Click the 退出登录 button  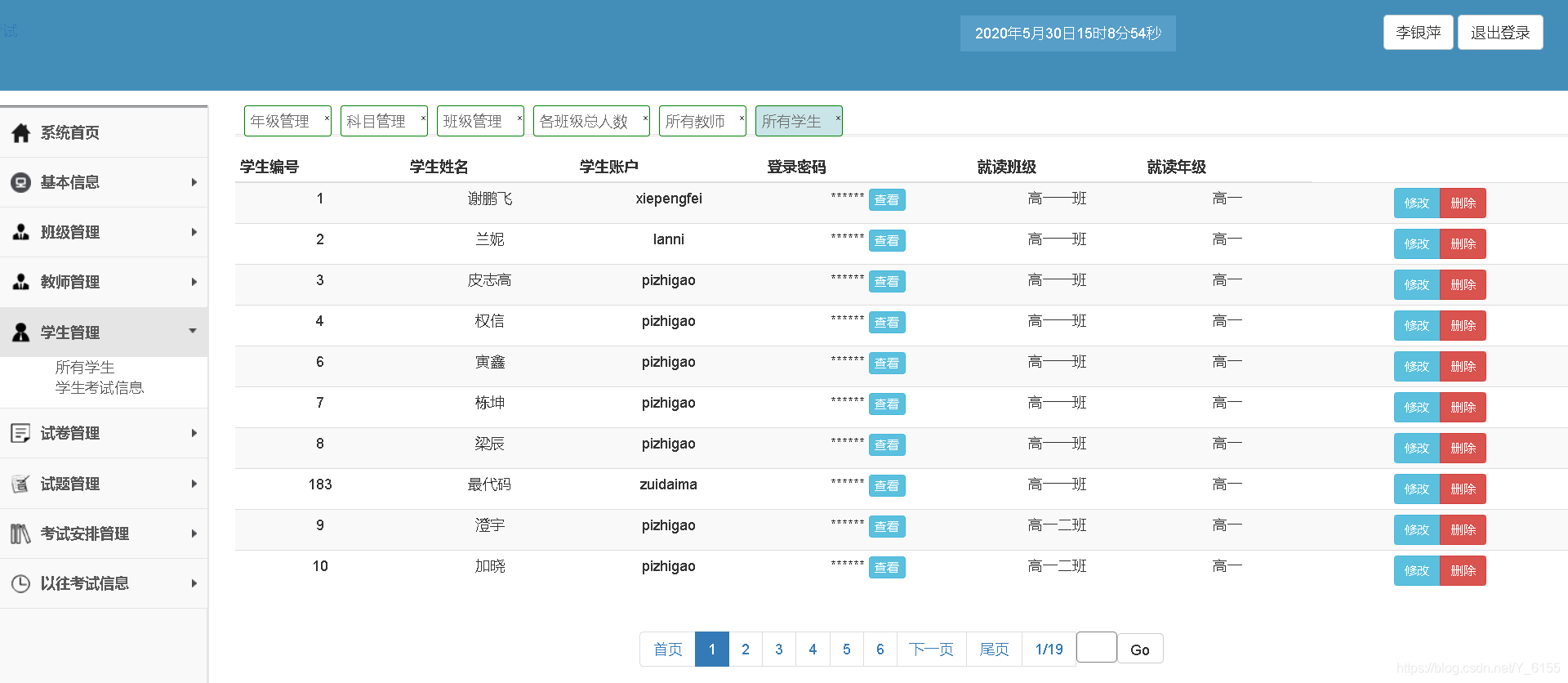pos(1500,33)
